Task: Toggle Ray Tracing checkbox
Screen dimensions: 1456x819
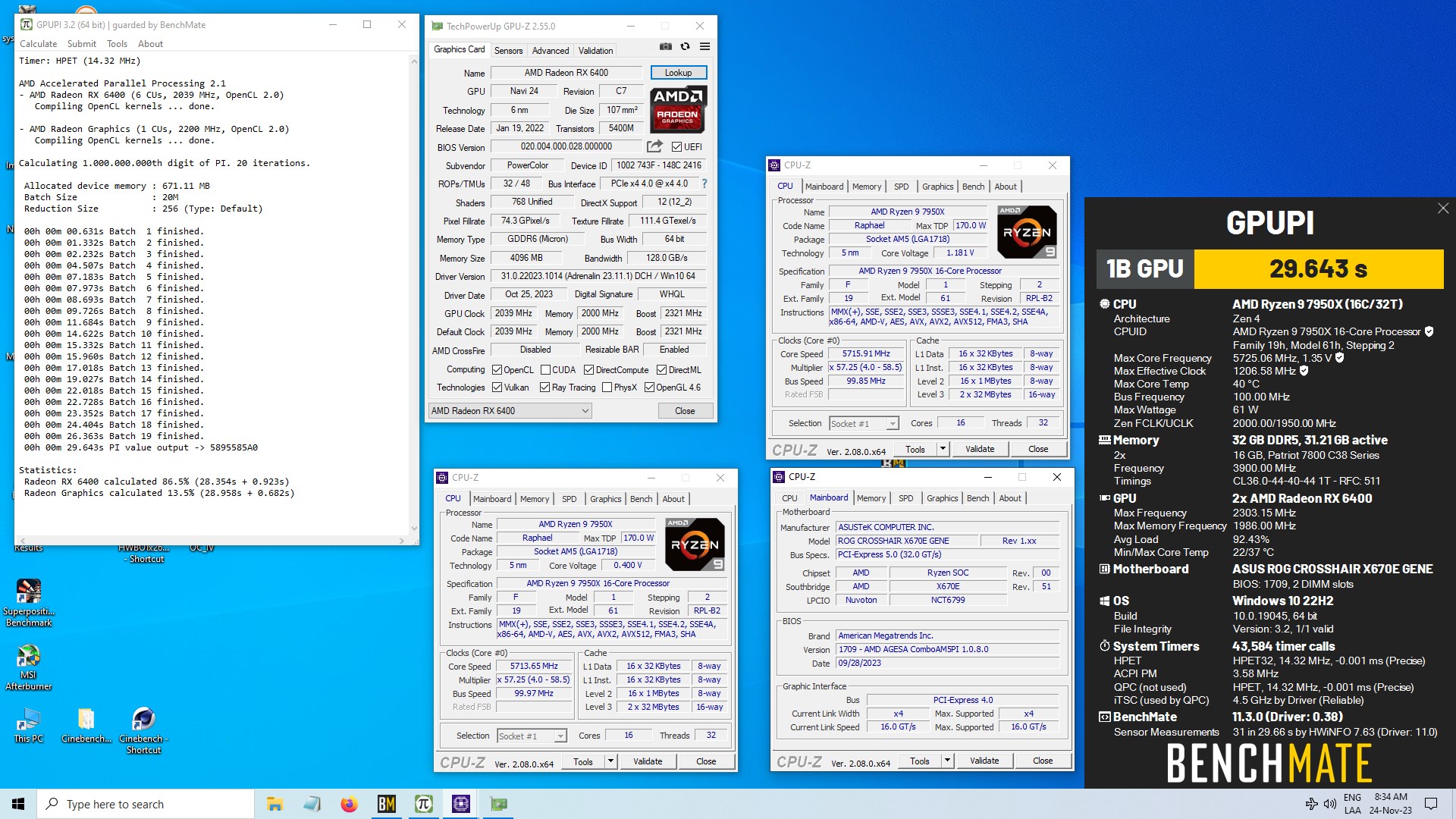Action: pos(544,388)
